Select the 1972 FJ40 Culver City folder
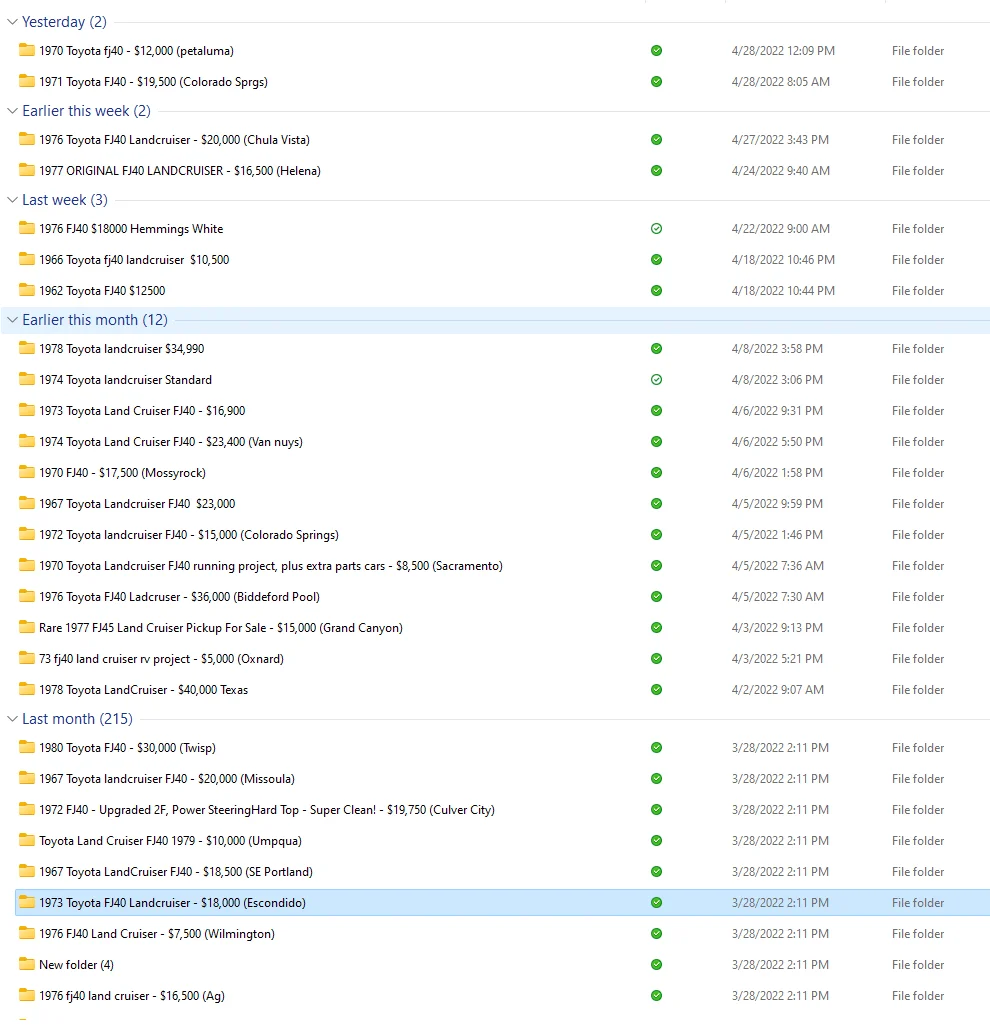The height and width of the screenshot is (1025, 990). pos(266,810)
